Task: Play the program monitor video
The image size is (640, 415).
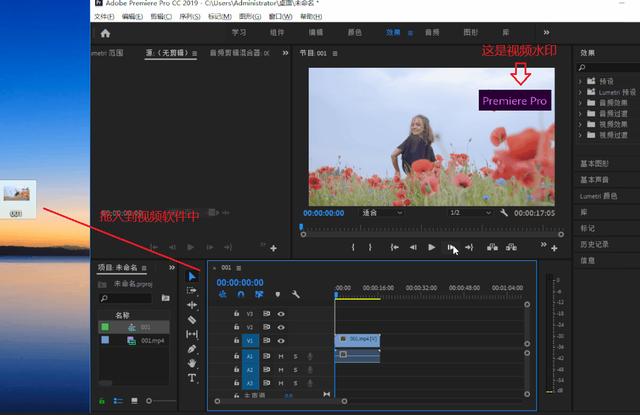Action: click(431, 247)
